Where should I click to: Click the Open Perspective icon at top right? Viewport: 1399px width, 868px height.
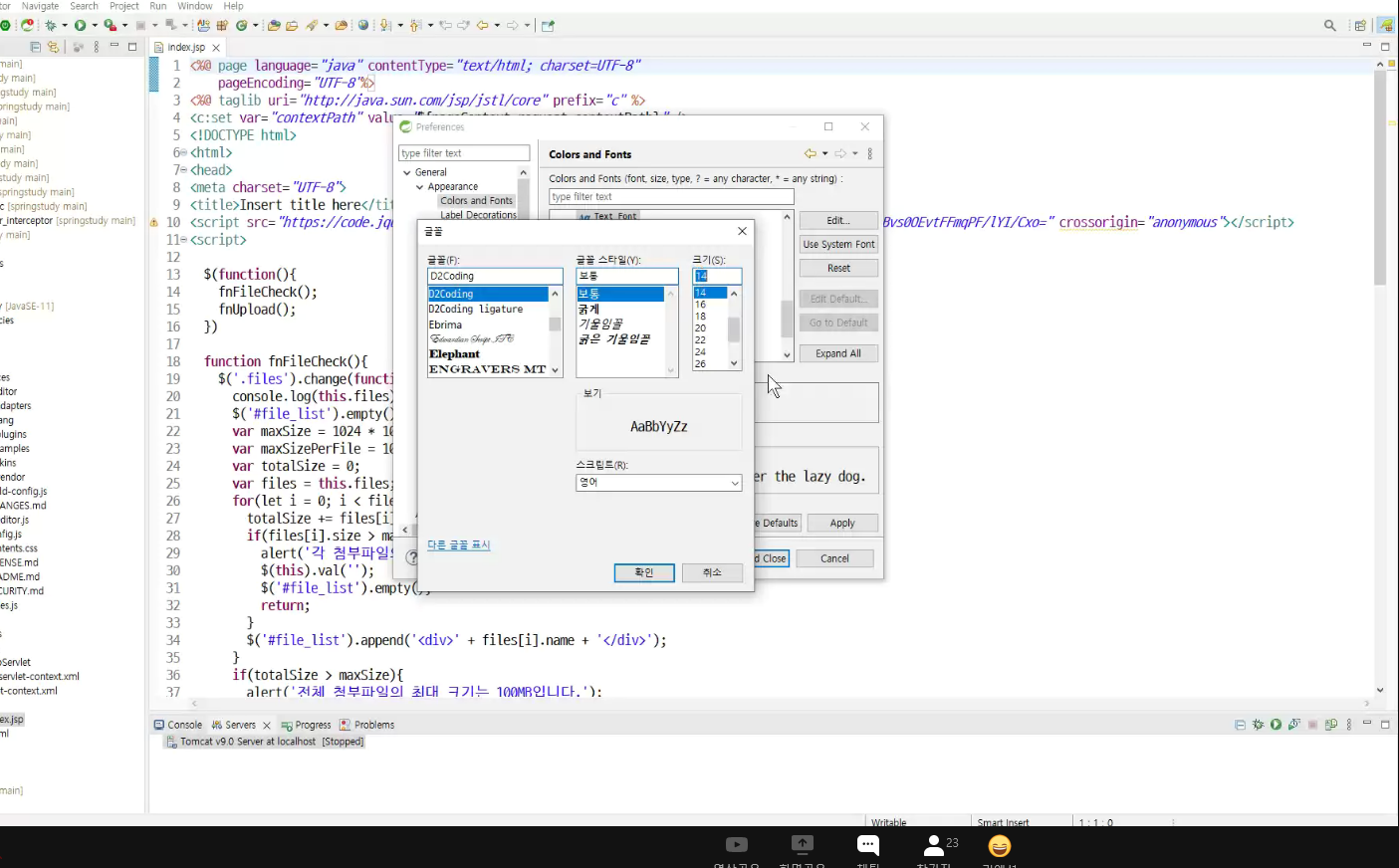[x=1360, y=26]
